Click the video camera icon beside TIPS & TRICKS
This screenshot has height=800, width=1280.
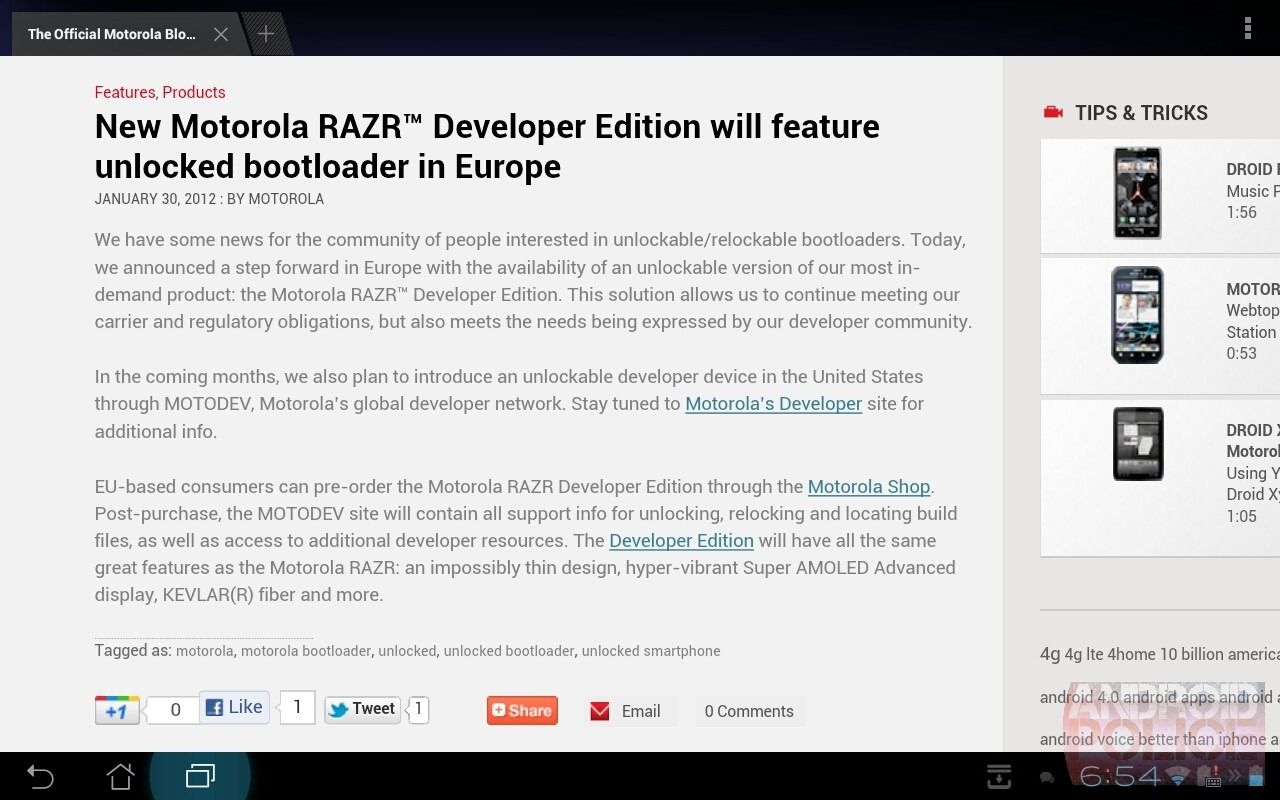pyautogui.click(x=1052, y=112)
